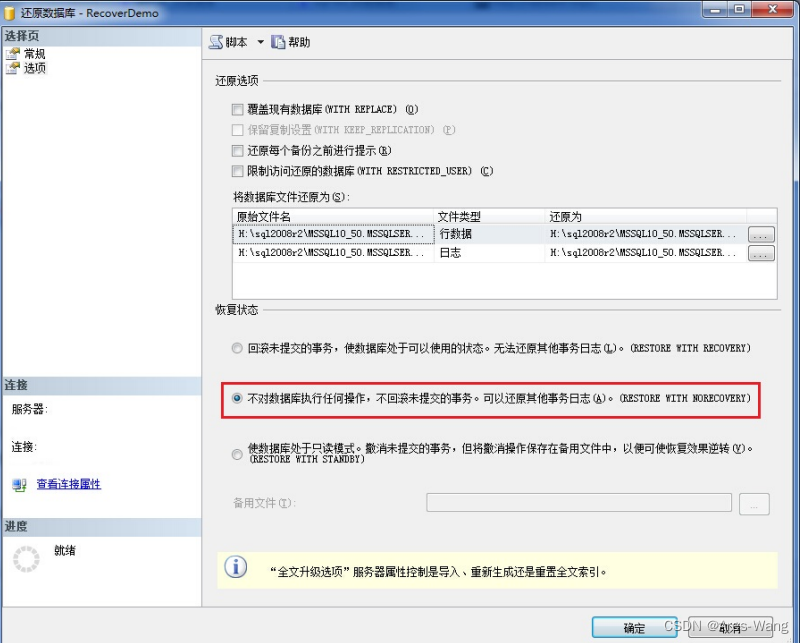This screenshot has height=643, width=804.
Task: Click the 文件类型 column header
Action: 490,216
